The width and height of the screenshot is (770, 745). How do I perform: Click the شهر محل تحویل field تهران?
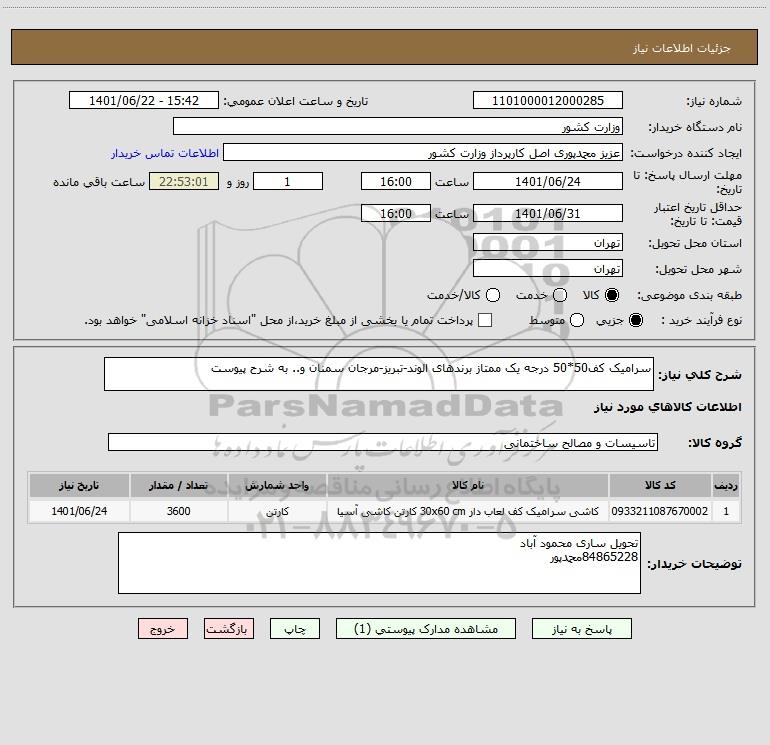548,268
